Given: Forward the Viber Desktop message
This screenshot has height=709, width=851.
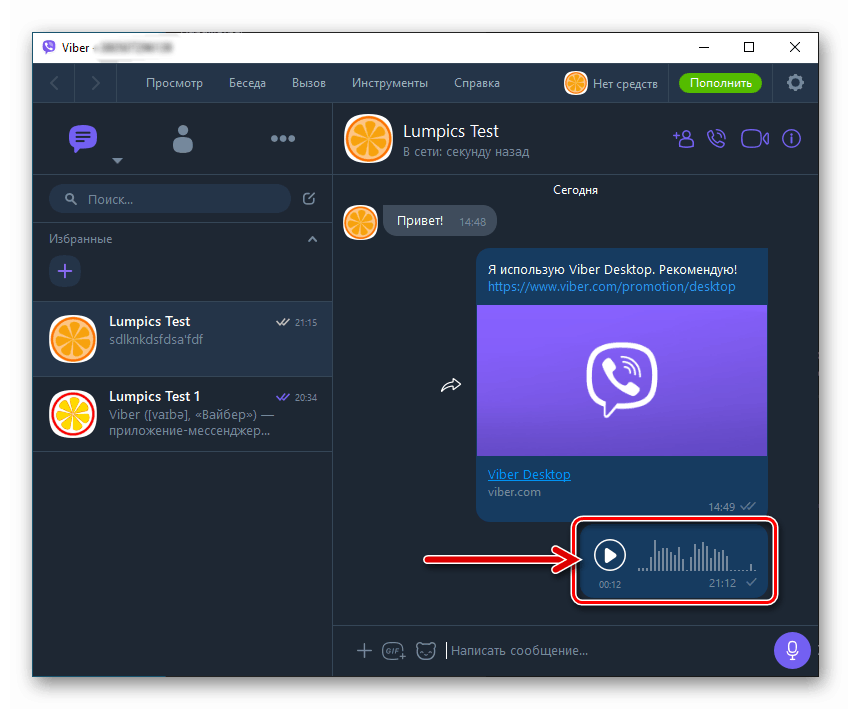Looking at the screenshot, I should (451, 385).
